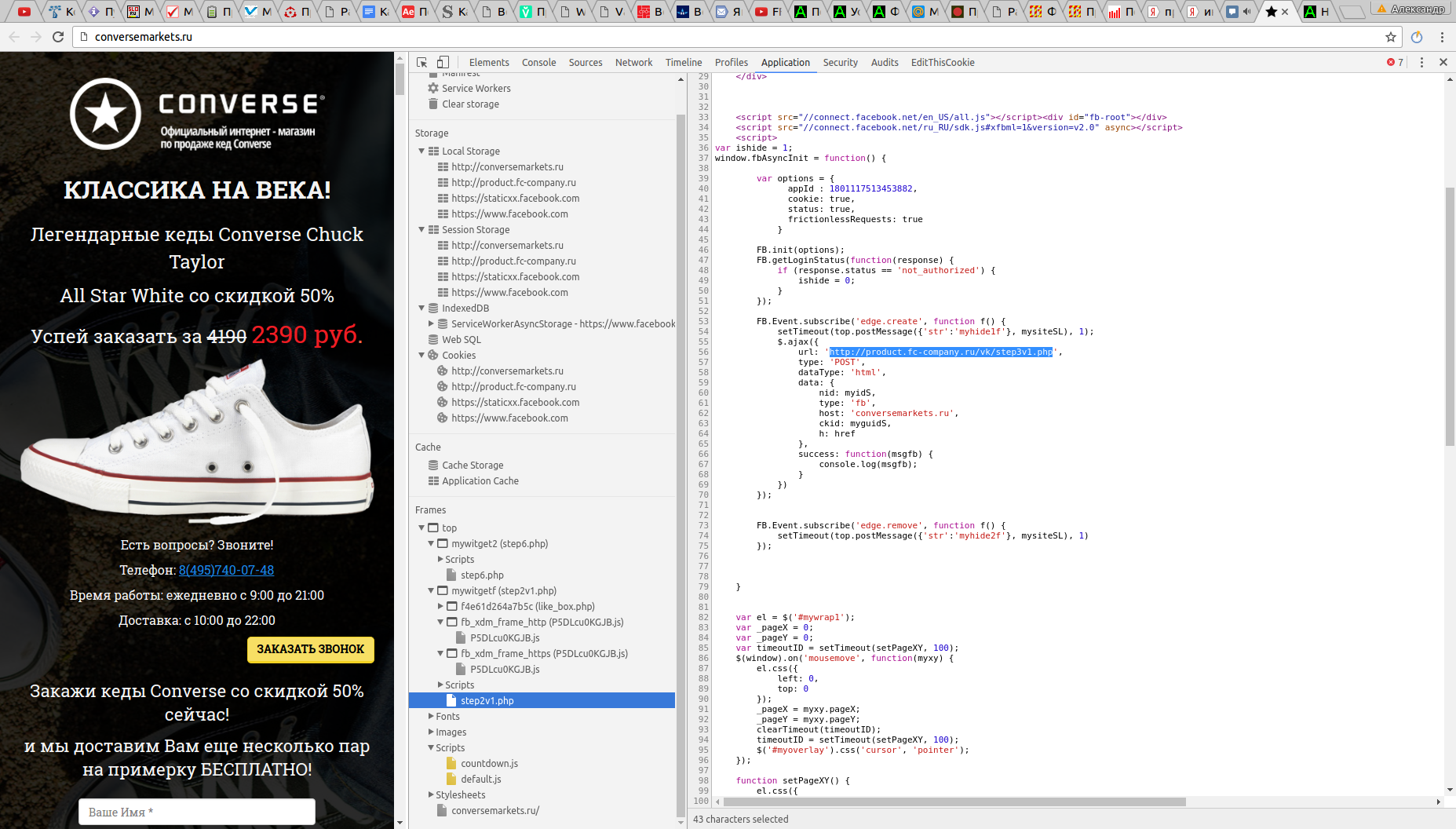Collapse the Session Storage tree node
1456x829 pixels.
click(x=421, y=229)
